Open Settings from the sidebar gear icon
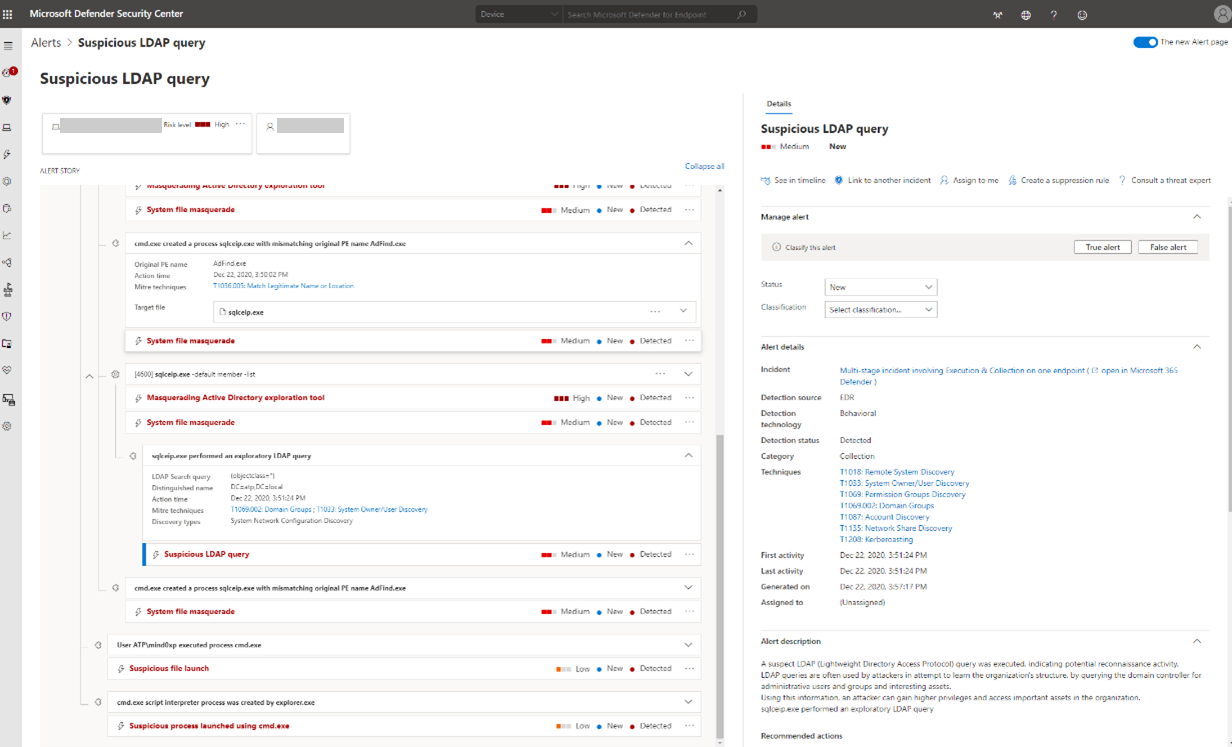This screenshot has height=747, width=1232. pos(8,426)
